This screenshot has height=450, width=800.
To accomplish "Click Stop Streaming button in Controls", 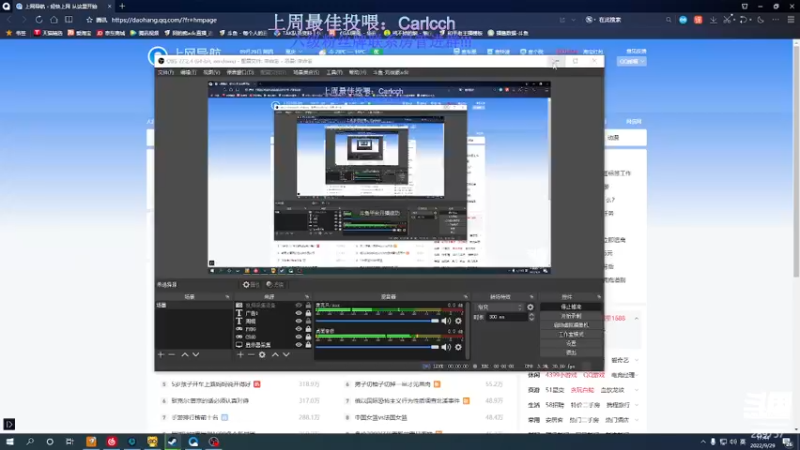I will click(571, 307).
